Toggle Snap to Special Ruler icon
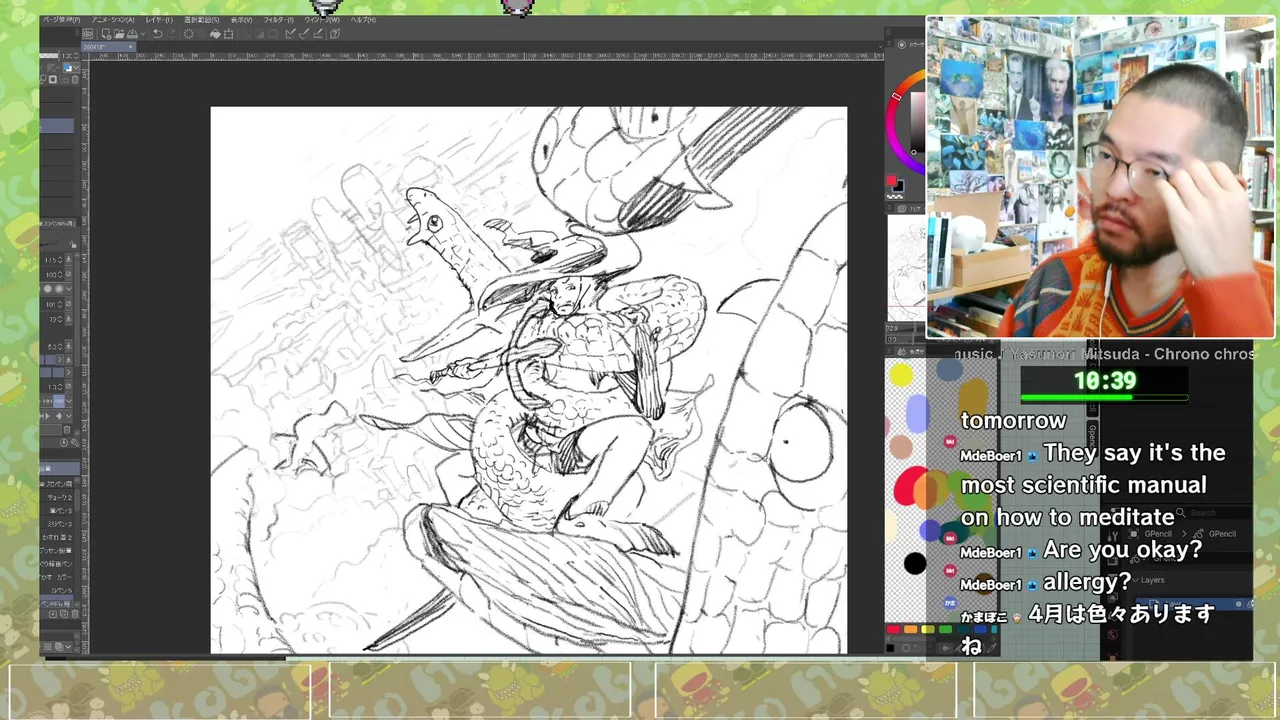Viewport: 1280px width, 720px height. click(x=303, y=34)
